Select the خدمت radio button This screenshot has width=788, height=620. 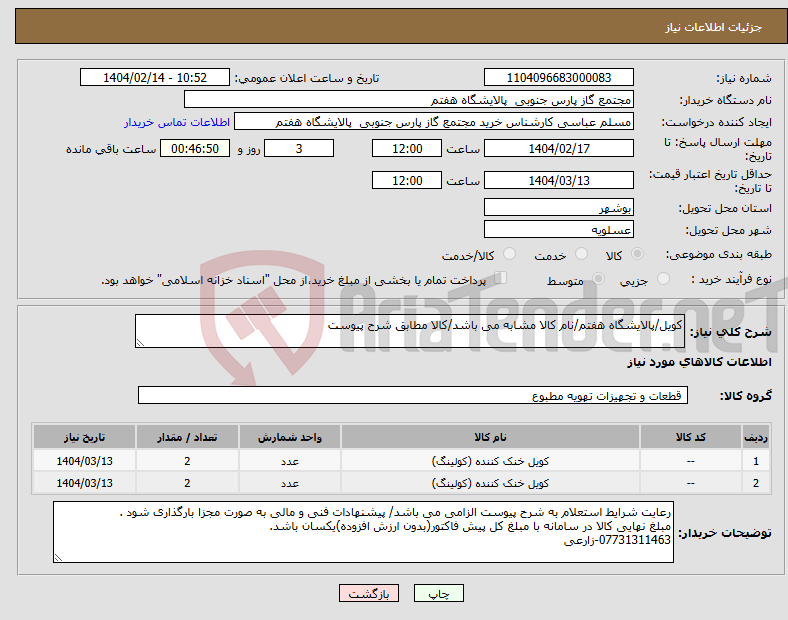(x=581, y=254)
